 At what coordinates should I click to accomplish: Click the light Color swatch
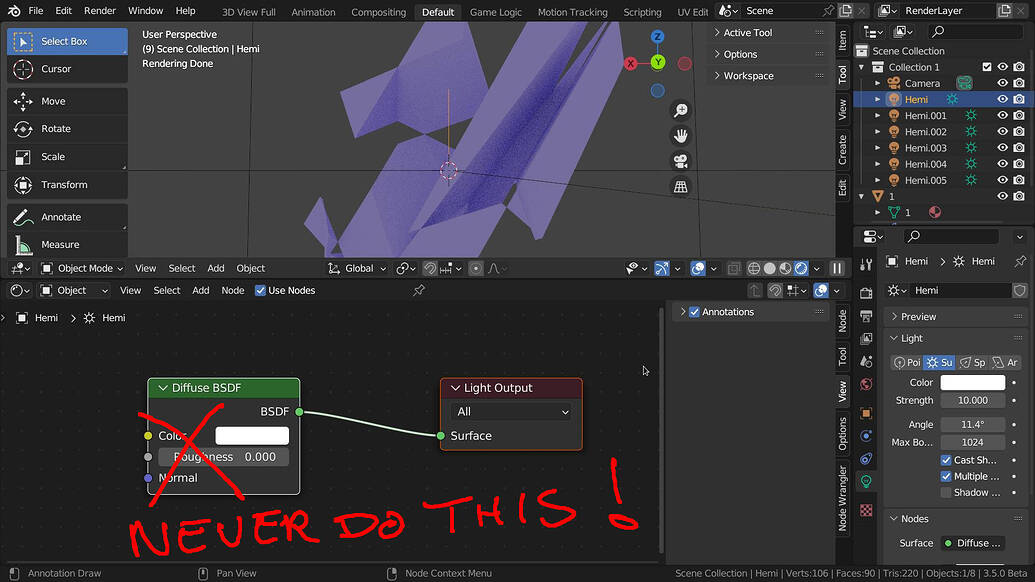tap(972, 383)
